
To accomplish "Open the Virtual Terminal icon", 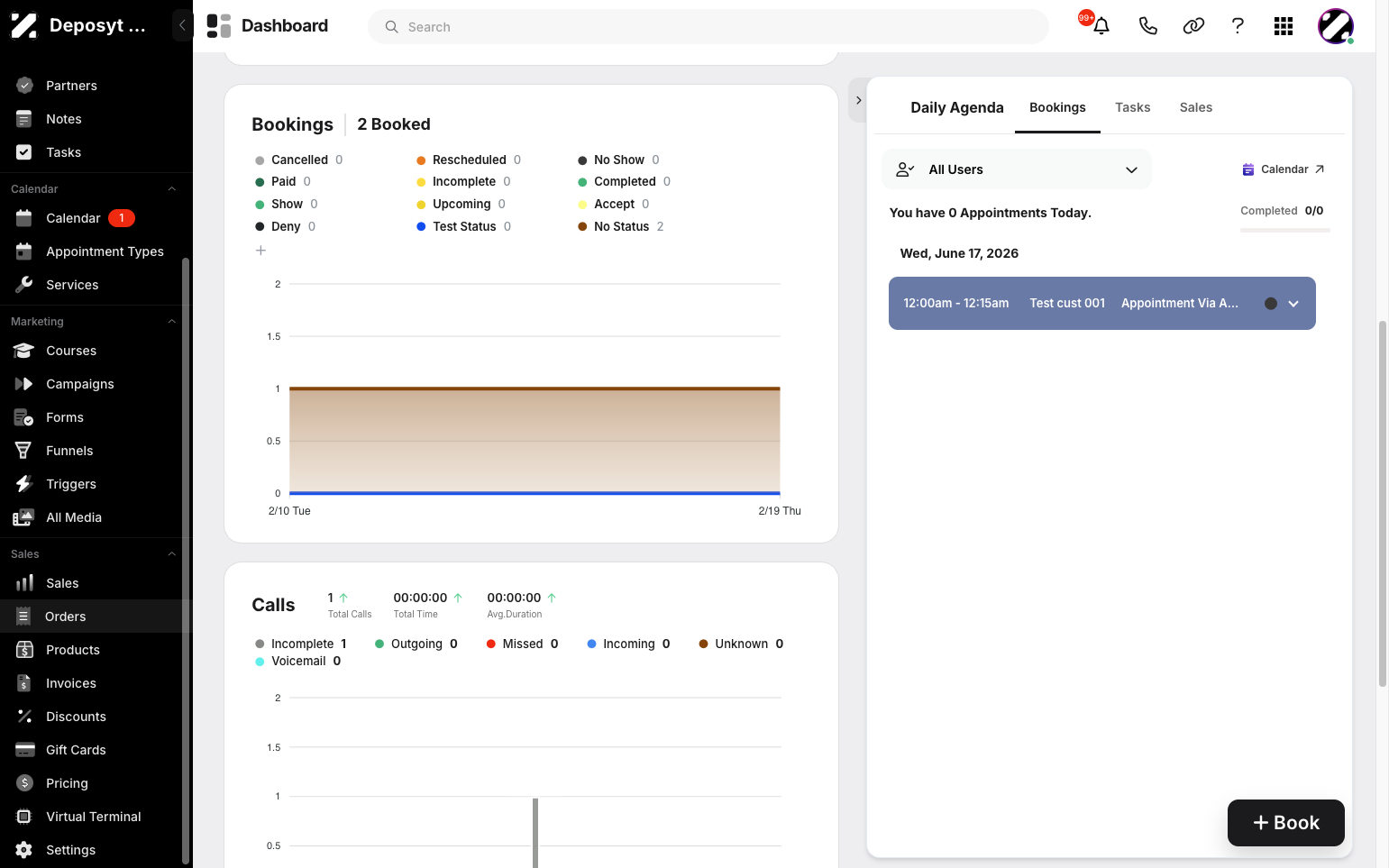I will point(24,817).
